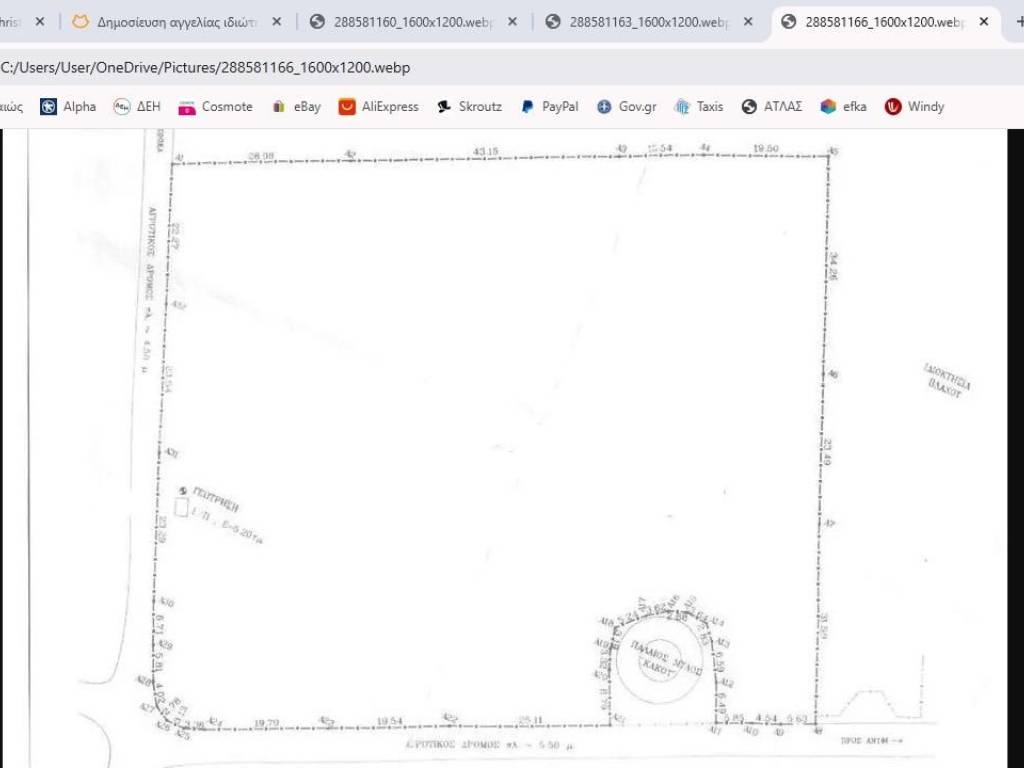Image resolution: width=1024 pixels, height=768 pixels.
Task: Open the Taxis bookmark
Action: click(699, 107)
